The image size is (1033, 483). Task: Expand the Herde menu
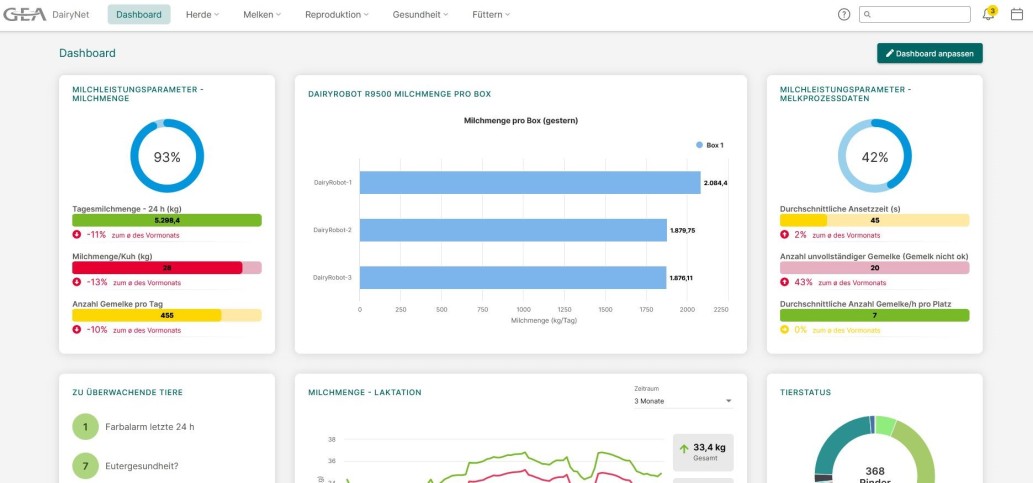coord(202,14)
